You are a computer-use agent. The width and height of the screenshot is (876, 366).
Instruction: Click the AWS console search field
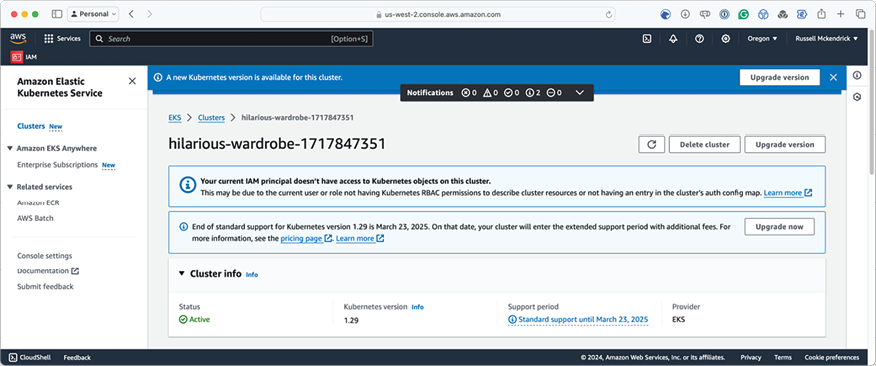coord(231,39)
